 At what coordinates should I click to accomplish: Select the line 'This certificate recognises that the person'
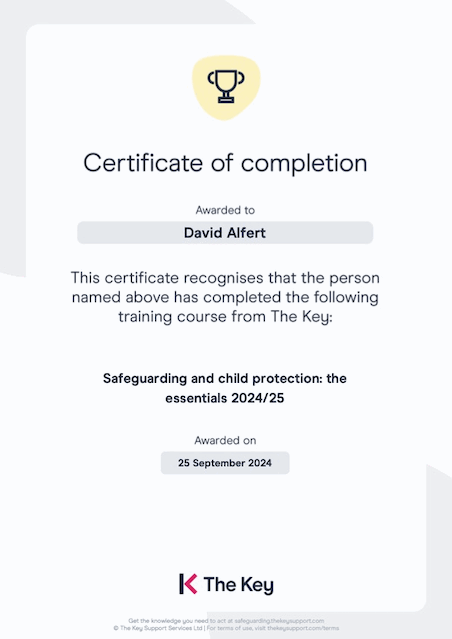(225, 278)
